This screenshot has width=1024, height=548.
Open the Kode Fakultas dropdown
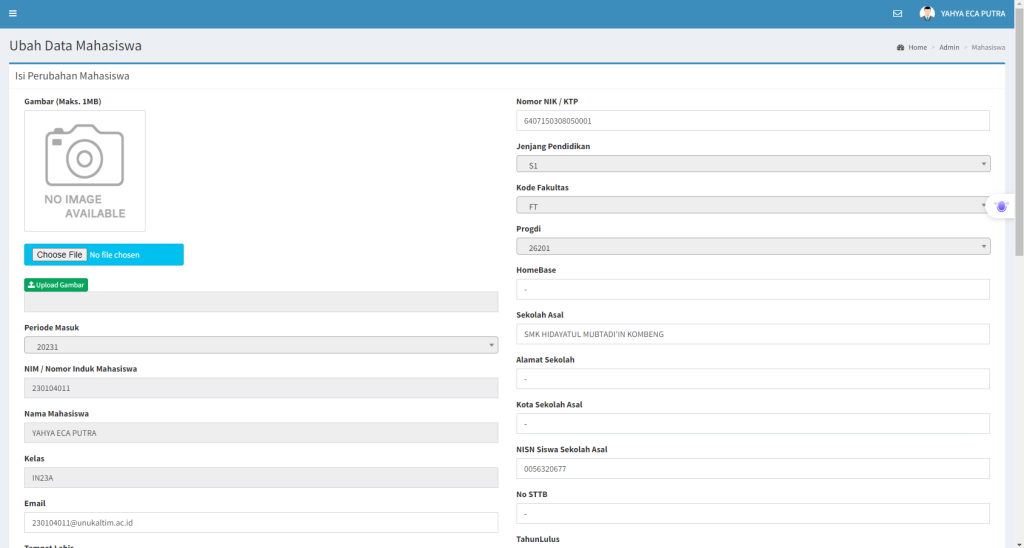point(752,205)
